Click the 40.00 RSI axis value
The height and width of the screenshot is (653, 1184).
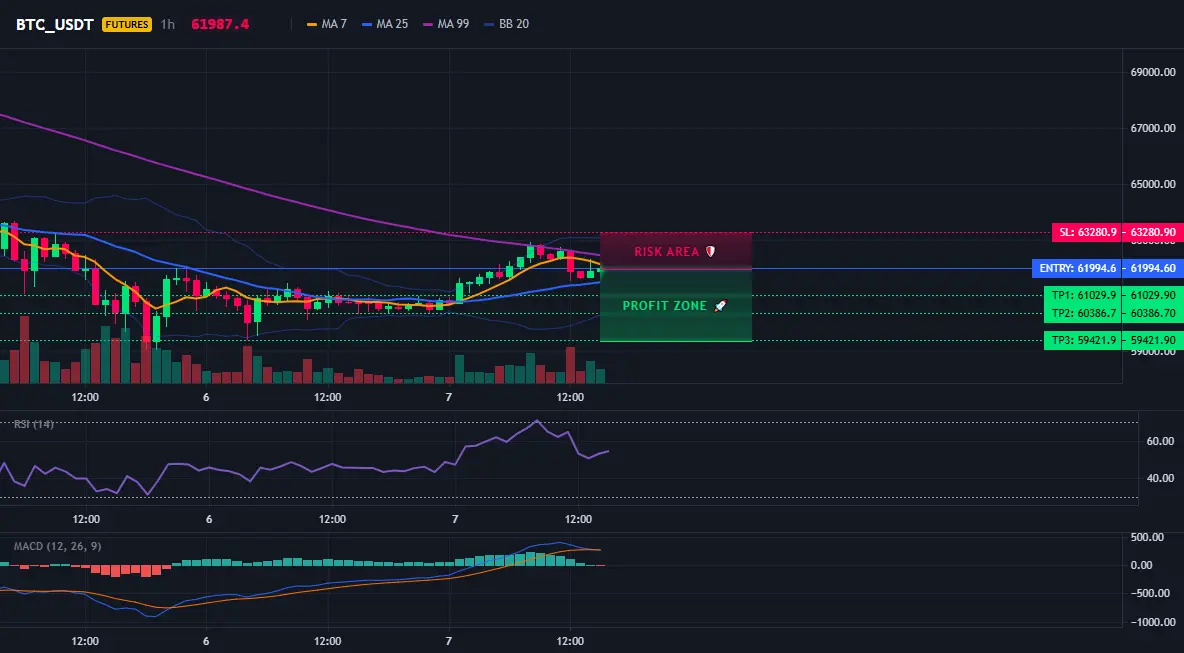[x=1160, y=478]
